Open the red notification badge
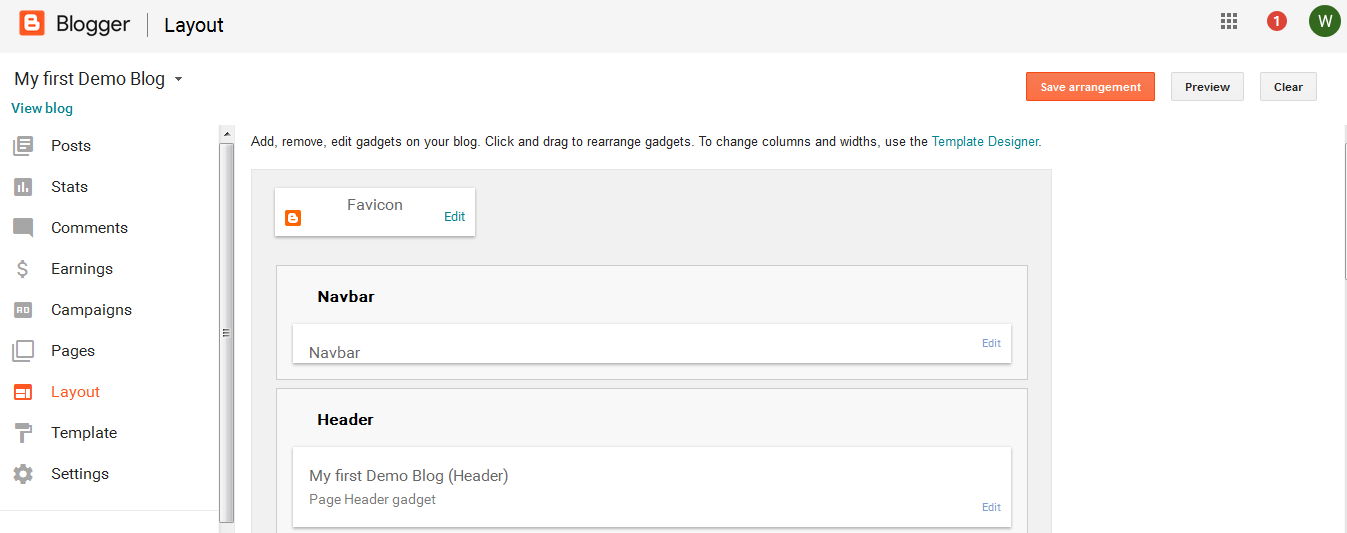Image resolution: width=1347 pixels, height=533 pixels. [1277, 21]
